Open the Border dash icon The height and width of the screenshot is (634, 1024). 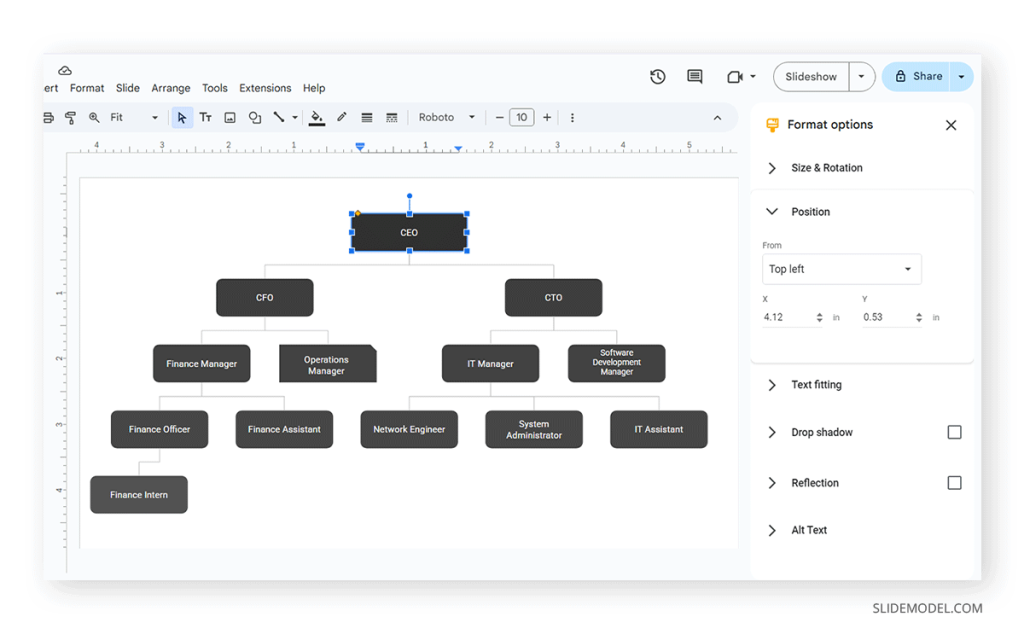pos(390,117)
